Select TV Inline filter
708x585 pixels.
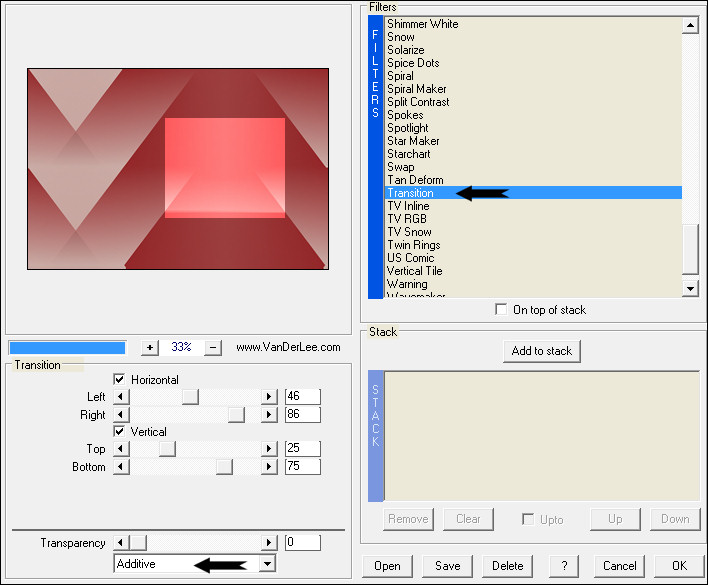click(x=533, y=206)
